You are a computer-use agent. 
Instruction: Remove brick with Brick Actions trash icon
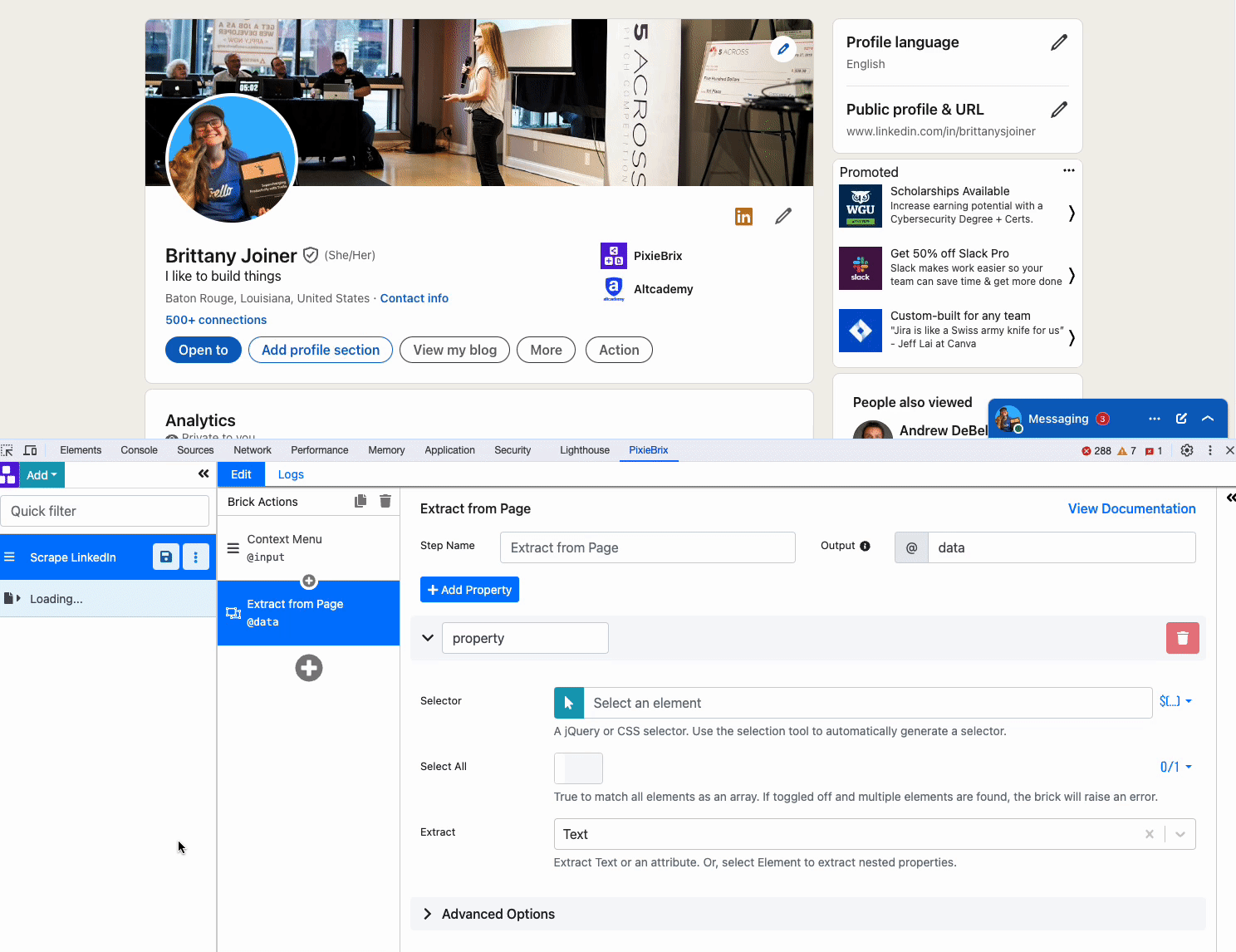[x=385, y=501]
